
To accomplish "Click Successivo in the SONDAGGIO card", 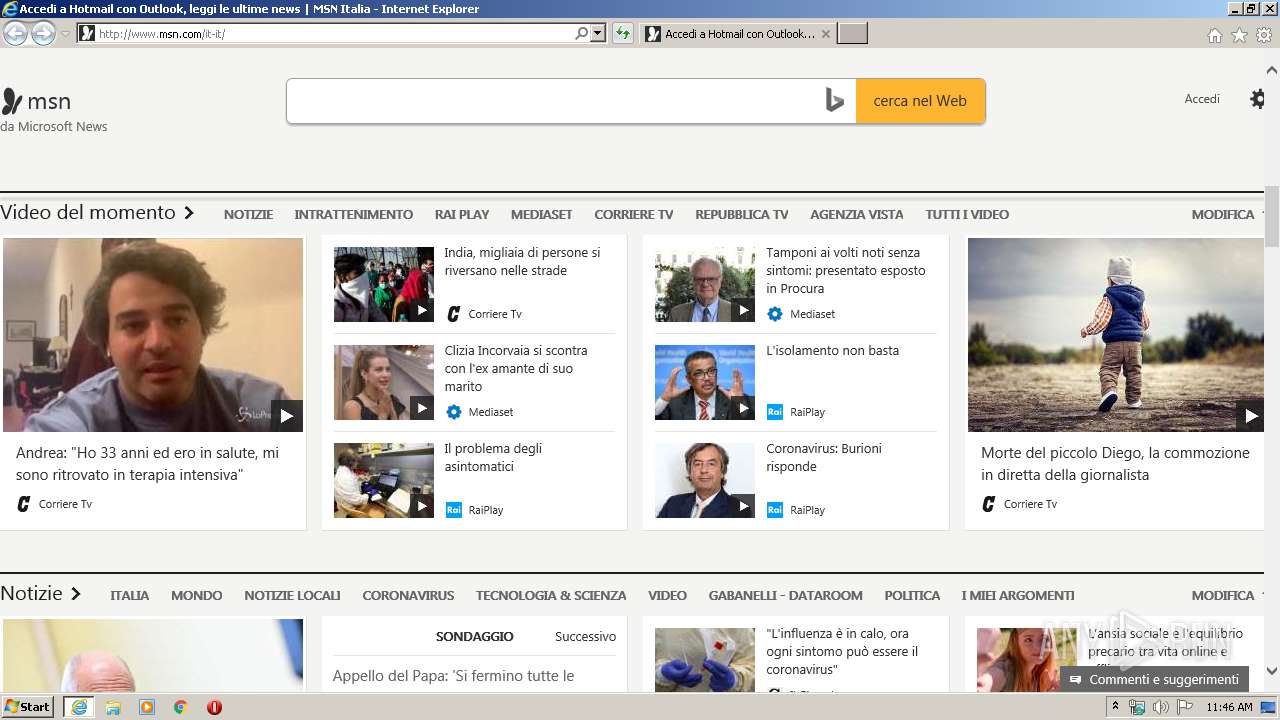I will pyautogui.click(x=585, y=636).
